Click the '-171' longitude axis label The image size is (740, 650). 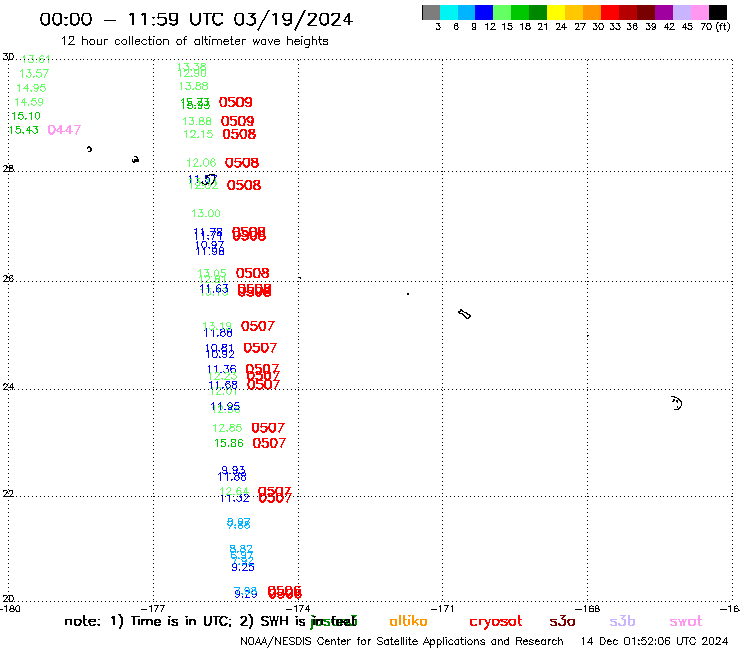coord(443,608)
